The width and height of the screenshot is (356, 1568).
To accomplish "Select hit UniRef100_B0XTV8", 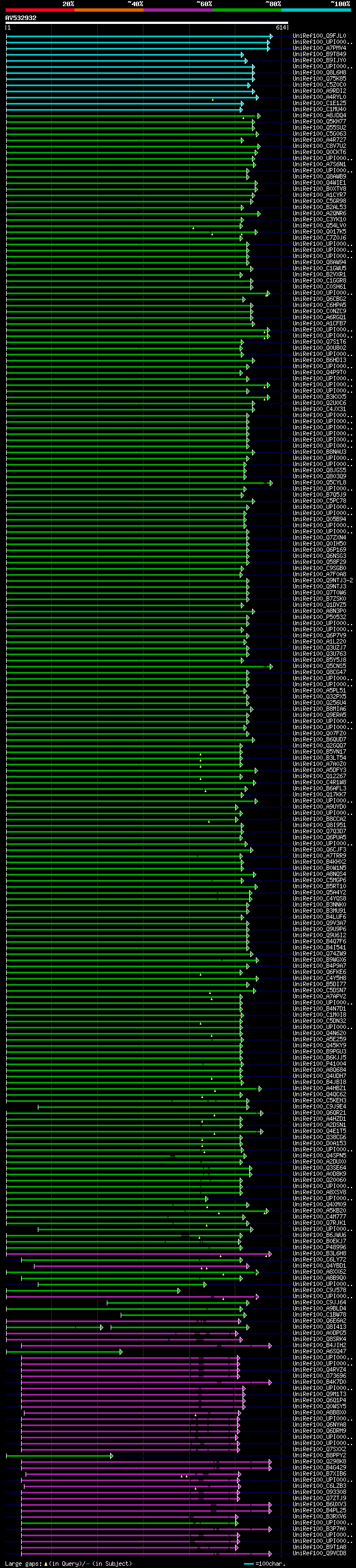I will click(319, 189).
